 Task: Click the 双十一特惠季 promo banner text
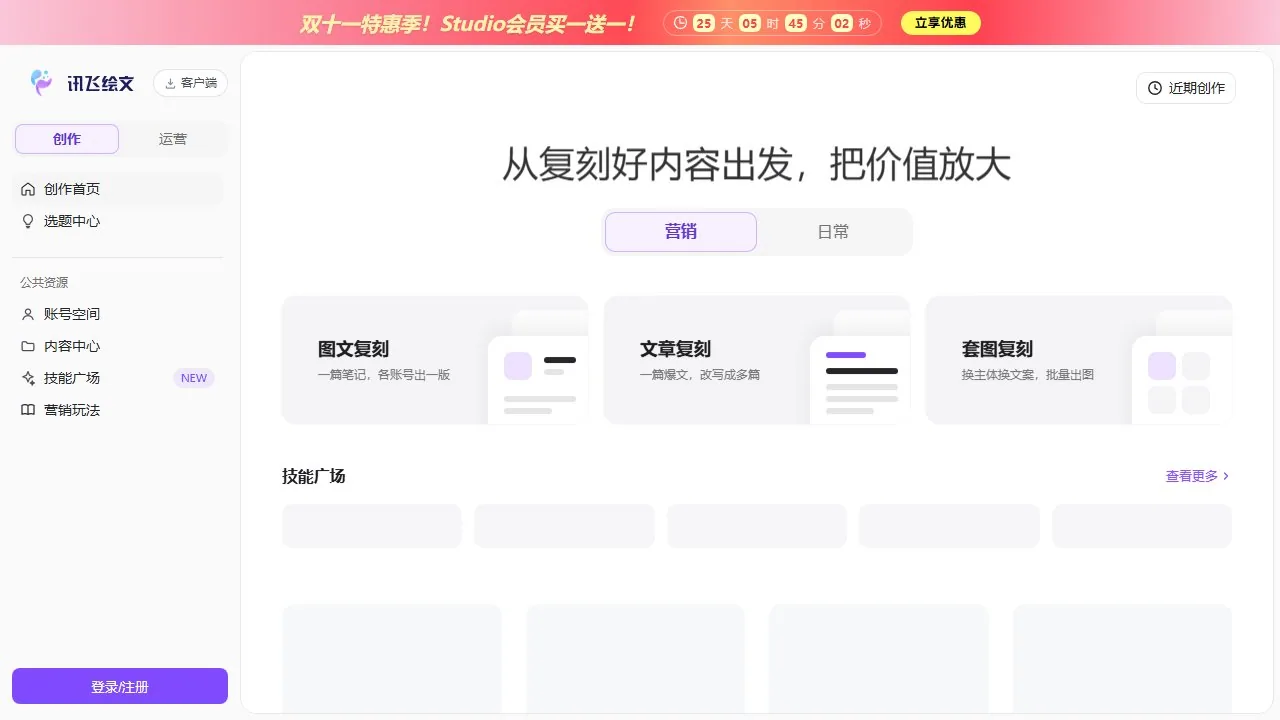coord(468,23)
